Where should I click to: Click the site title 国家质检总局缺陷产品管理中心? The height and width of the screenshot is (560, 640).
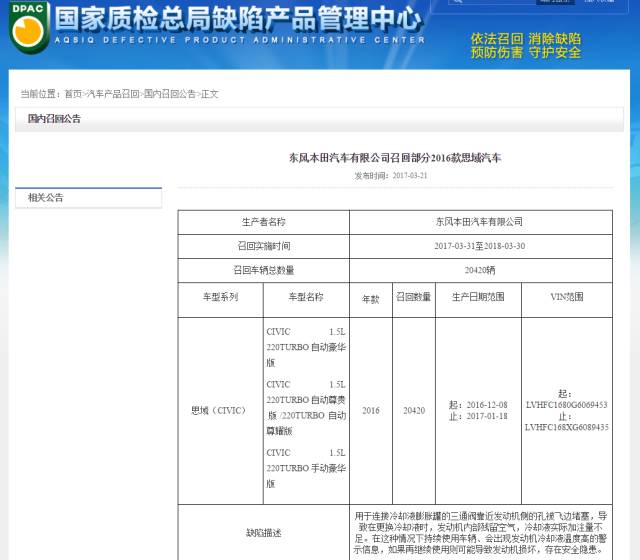click(238, 19)
